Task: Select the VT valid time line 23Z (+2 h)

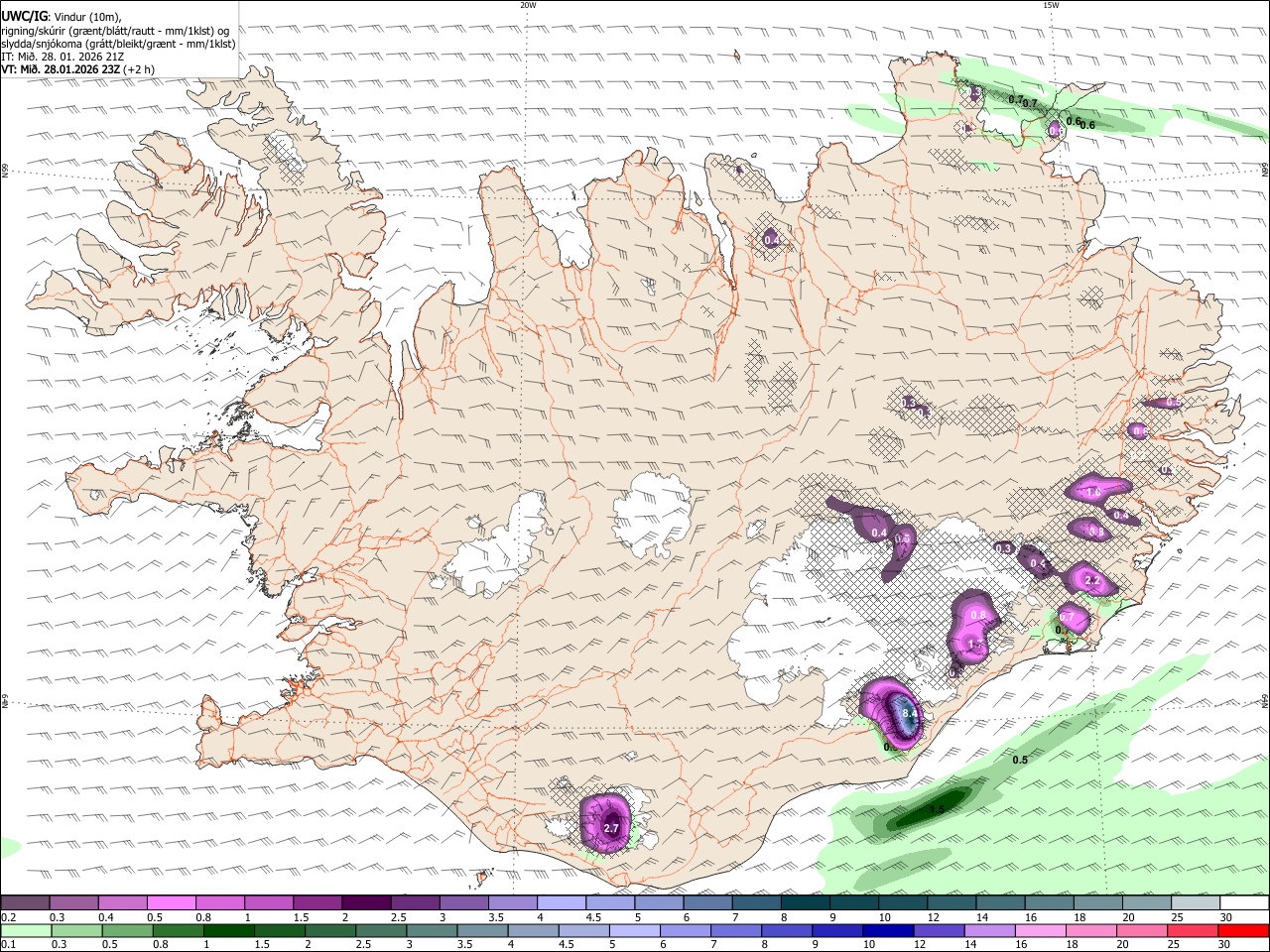Action: pos(77,69)
